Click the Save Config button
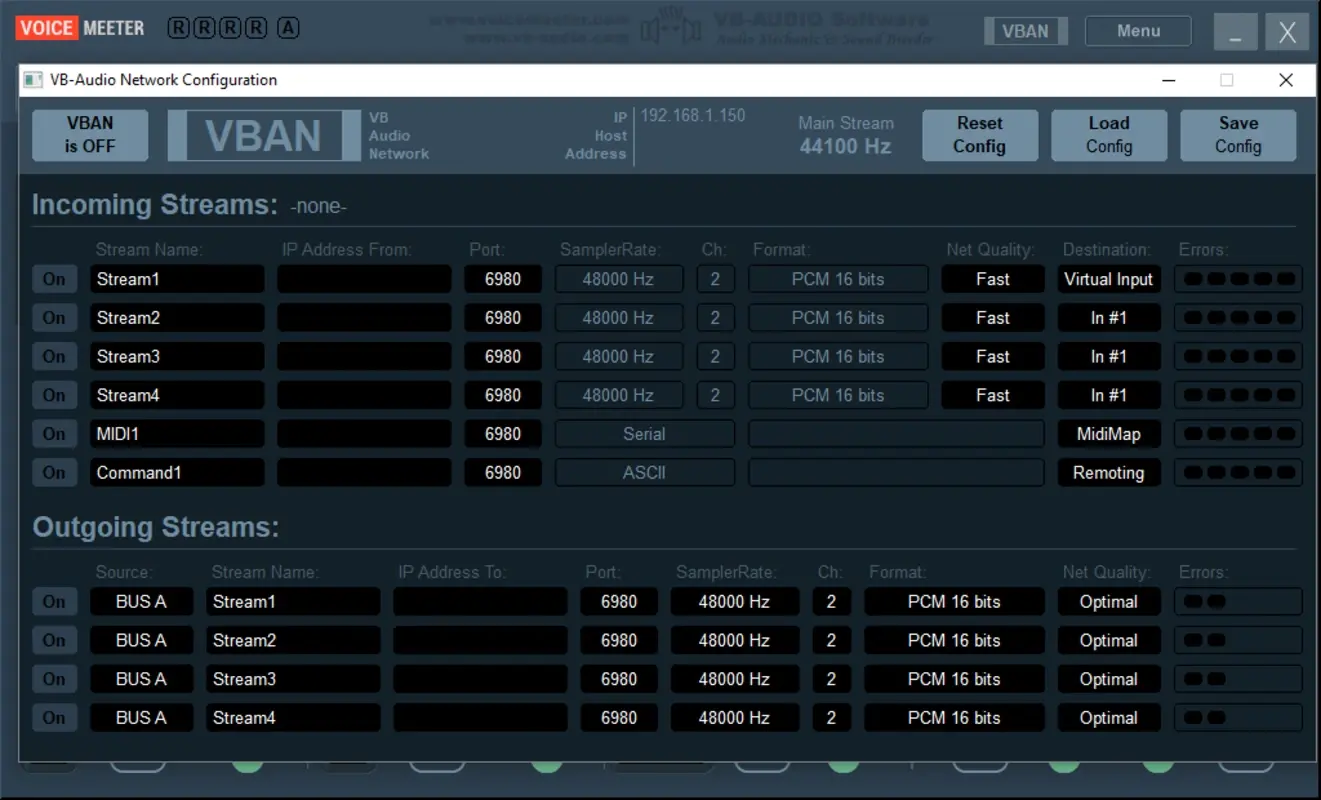Viewport: 1321px width, 800px height. 1238,135
